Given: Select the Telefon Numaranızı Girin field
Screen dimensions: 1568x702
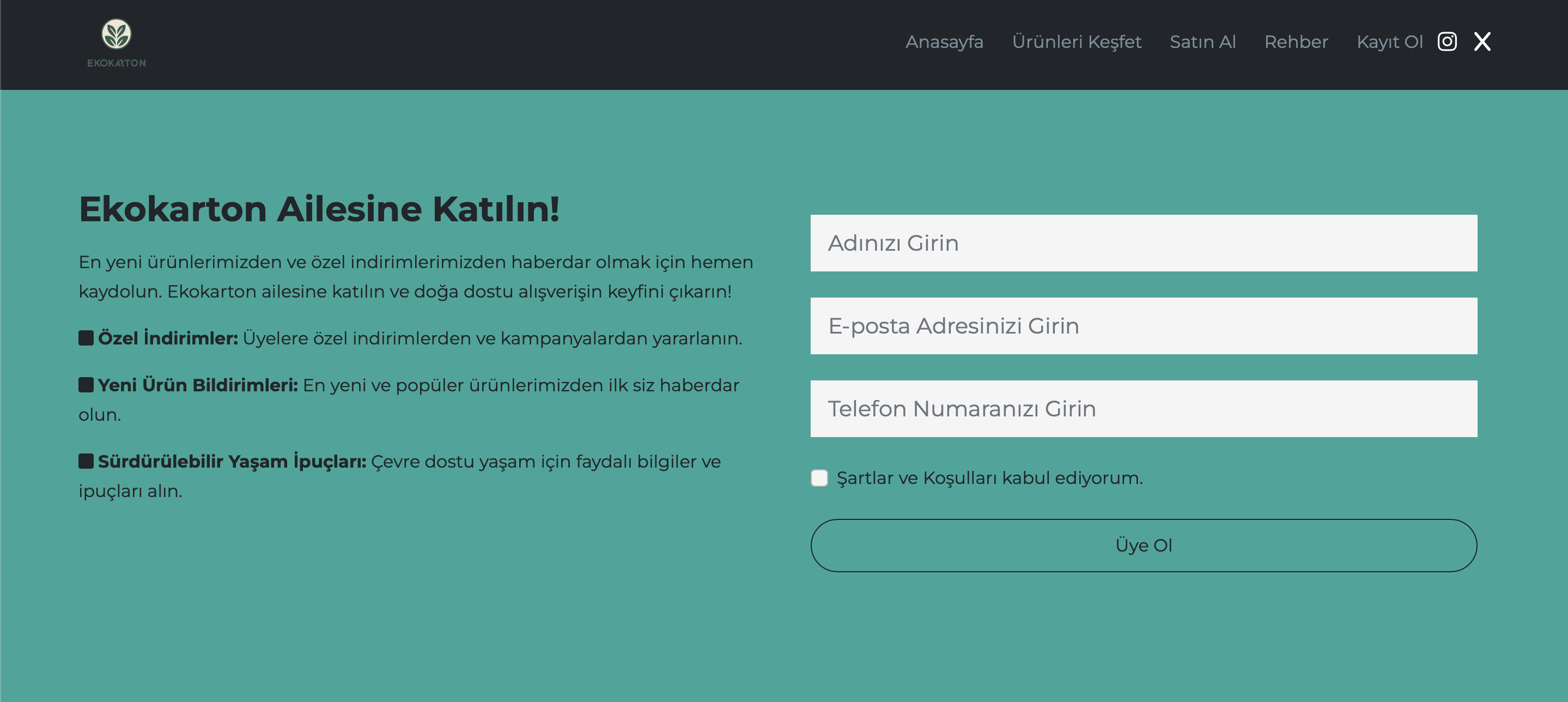Looking at the screenshot, I should (x=1144, y=409).
